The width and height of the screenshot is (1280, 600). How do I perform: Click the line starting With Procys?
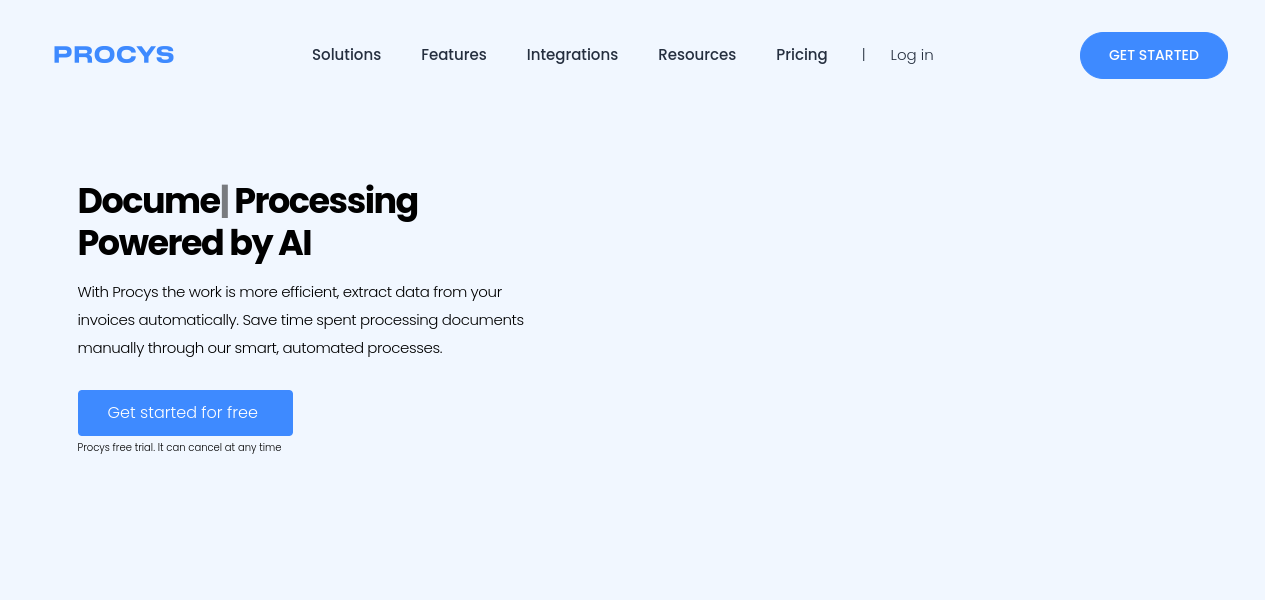[289, 292]
